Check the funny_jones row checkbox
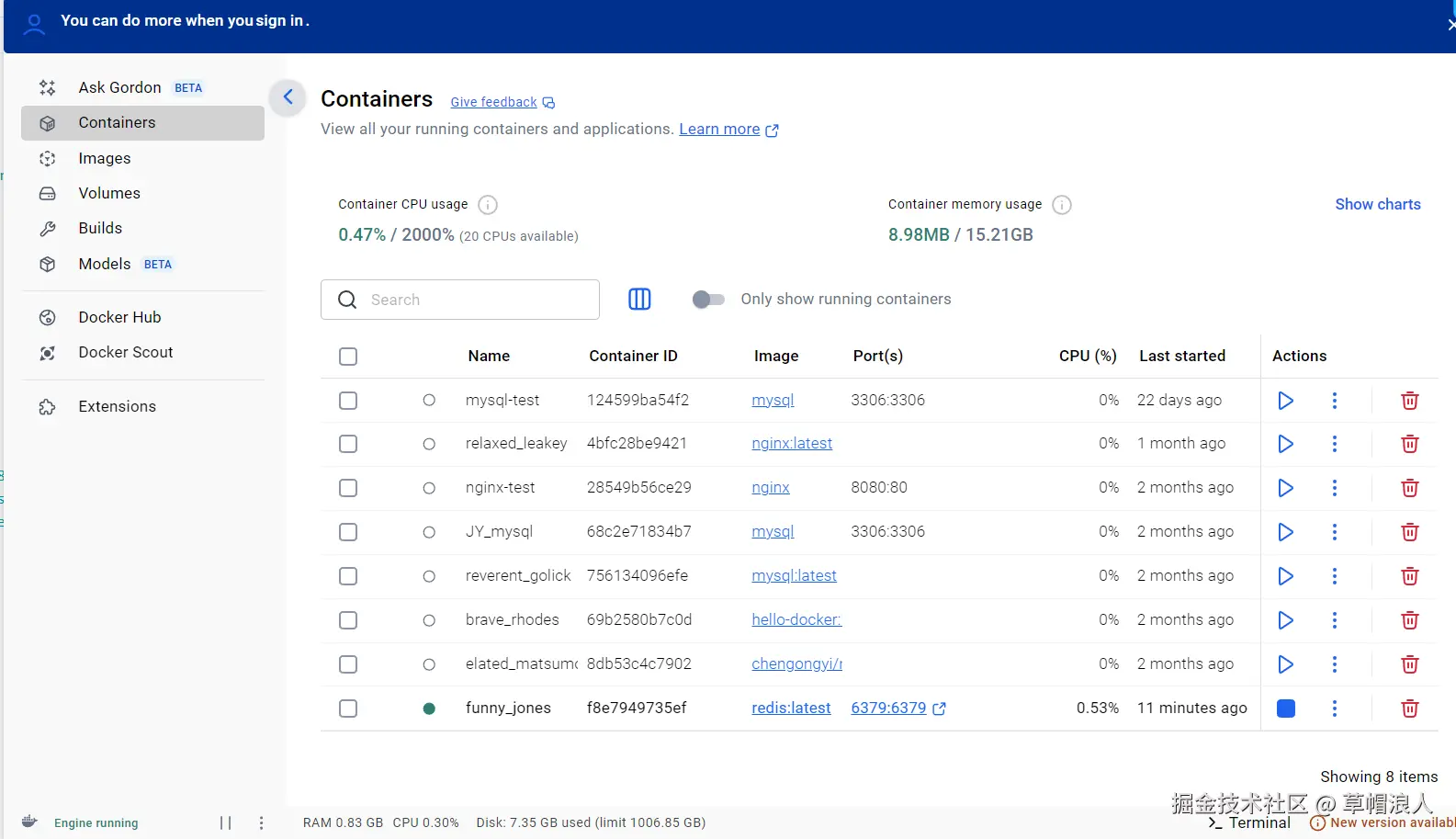 [x=348, y=709]
